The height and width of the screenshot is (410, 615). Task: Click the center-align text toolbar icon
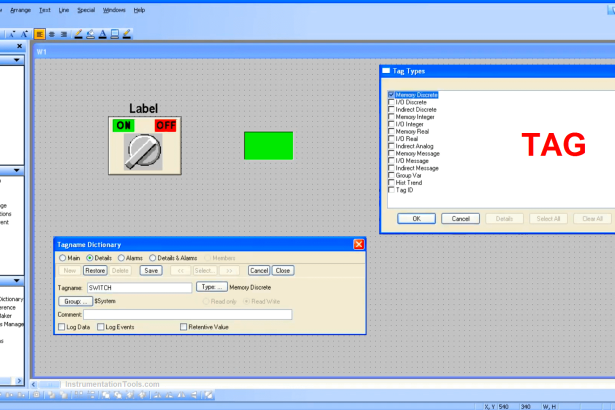[x=52, y=33]
